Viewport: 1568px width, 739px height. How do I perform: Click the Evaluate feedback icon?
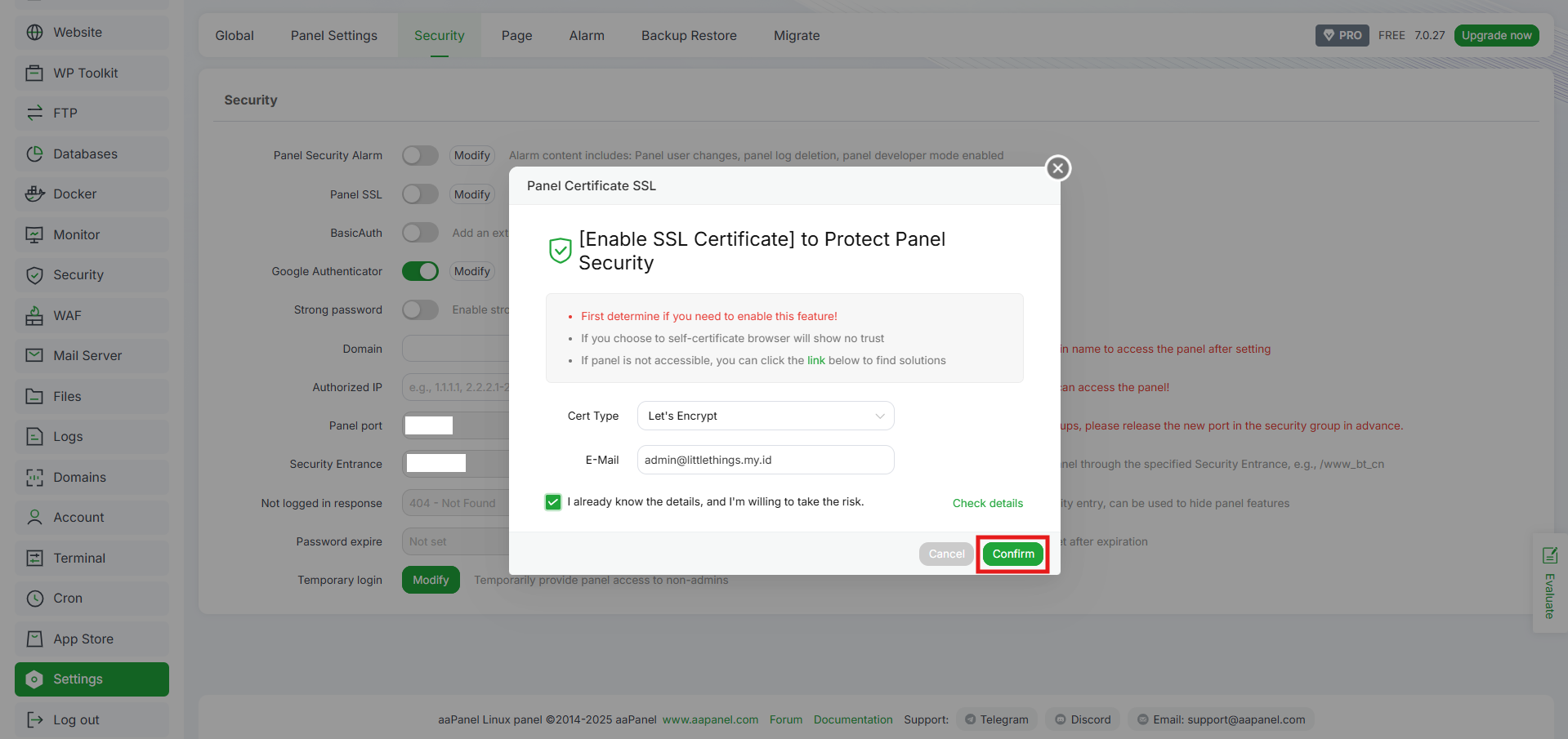tap(1549, 555)
